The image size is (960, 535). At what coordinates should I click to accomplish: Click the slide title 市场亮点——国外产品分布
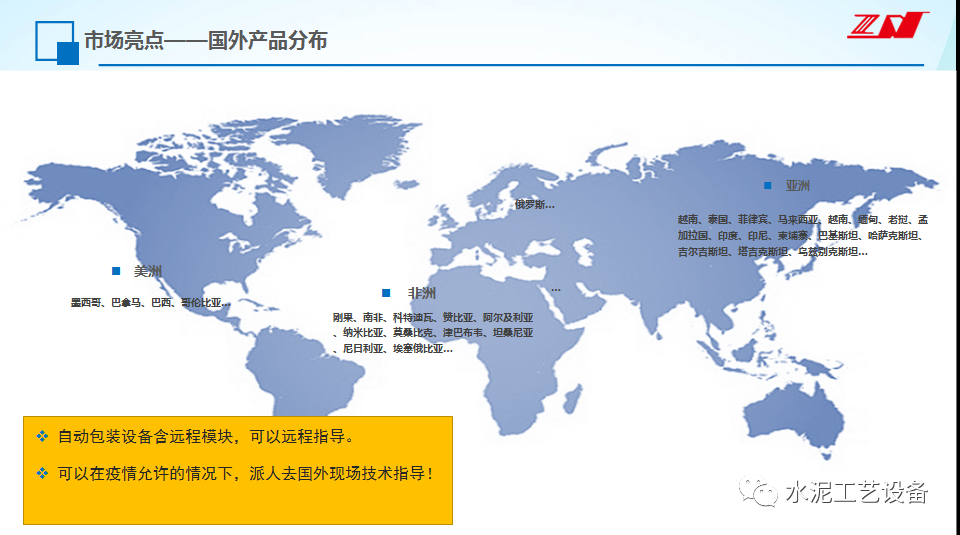206,40
